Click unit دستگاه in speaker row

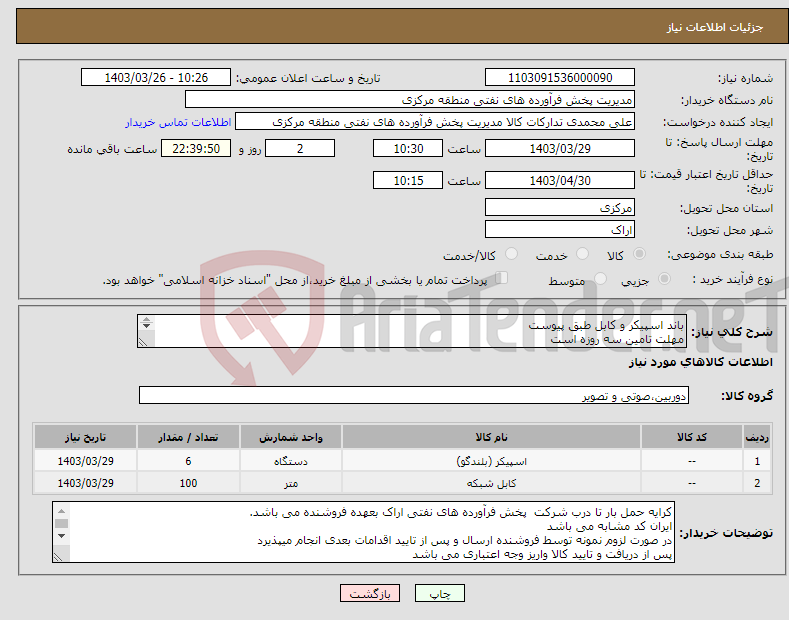pyautogui.click(x=291, y=461)
